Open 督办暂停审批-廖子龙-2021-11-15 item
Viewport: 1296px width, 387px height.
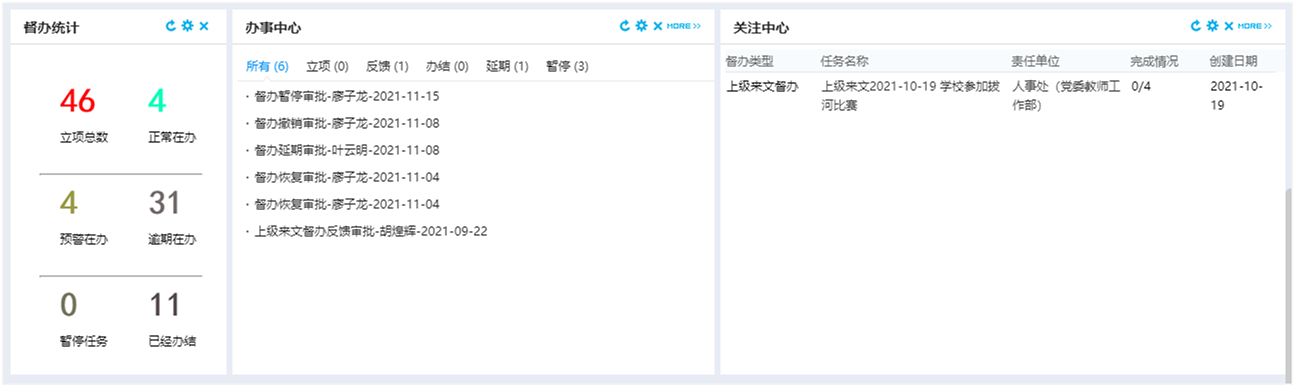(x=346, y=97)
